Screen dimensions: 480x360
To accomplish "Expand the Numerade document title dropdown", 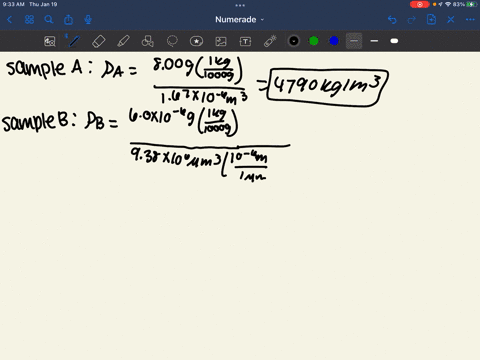I will coord(239,20).
